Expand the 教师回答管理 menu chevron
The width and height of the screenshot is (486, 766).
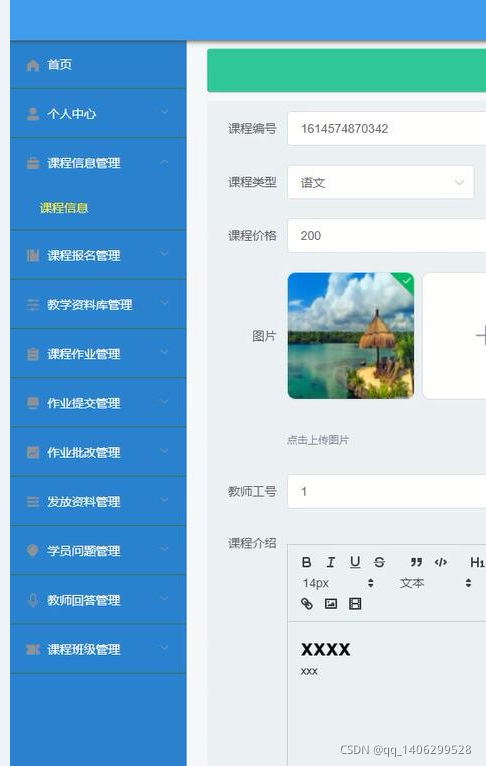[x=165, y=598]
